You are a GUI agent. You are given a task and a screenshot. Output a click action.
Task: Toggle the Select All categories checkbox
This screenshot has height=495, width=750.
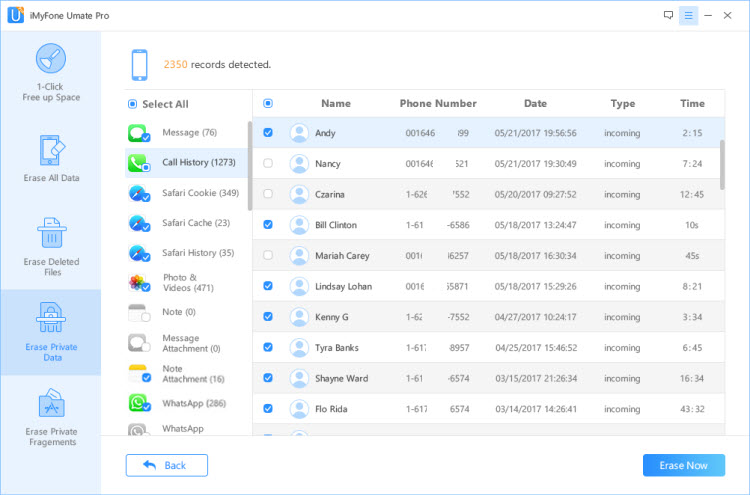pyautogui.click(x=132, y=104)
